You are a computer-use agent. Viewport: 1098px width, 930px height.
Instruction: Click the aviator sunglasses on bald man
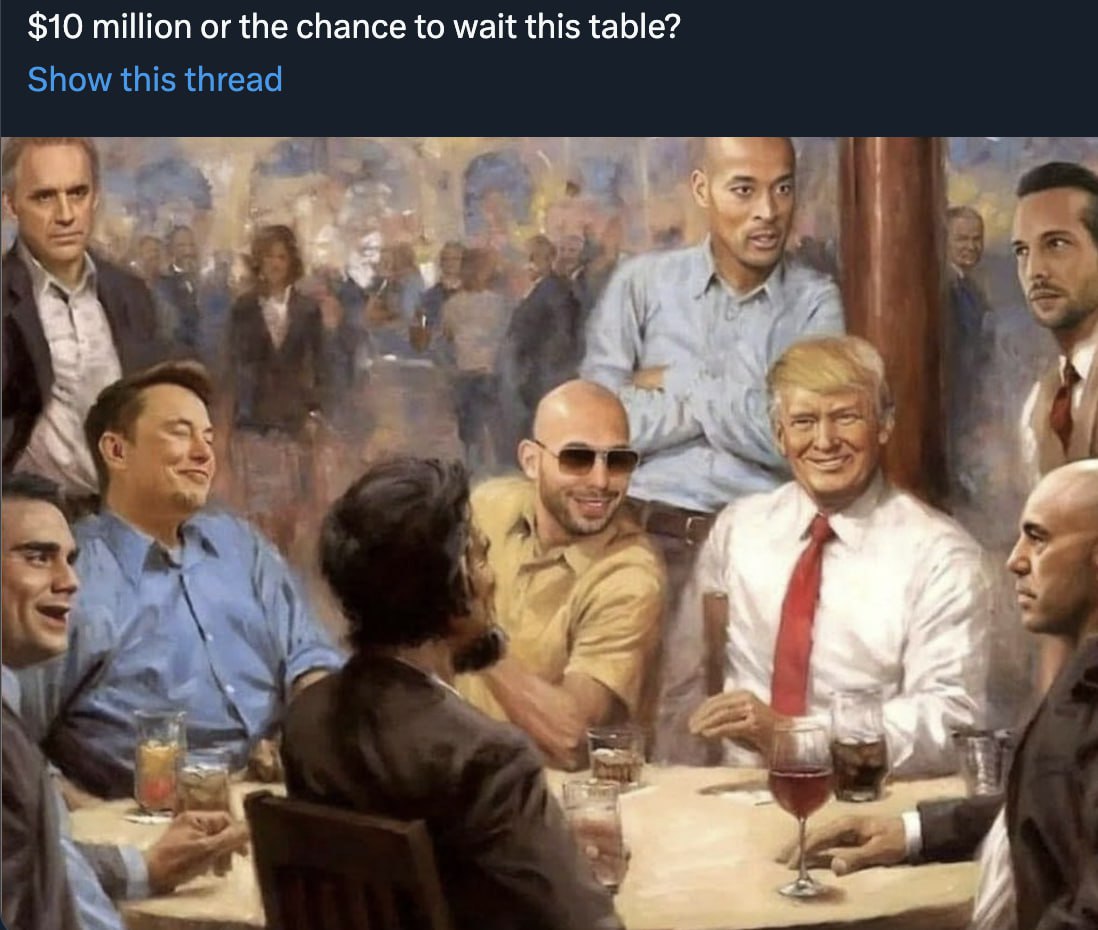[x=585, y=459]
